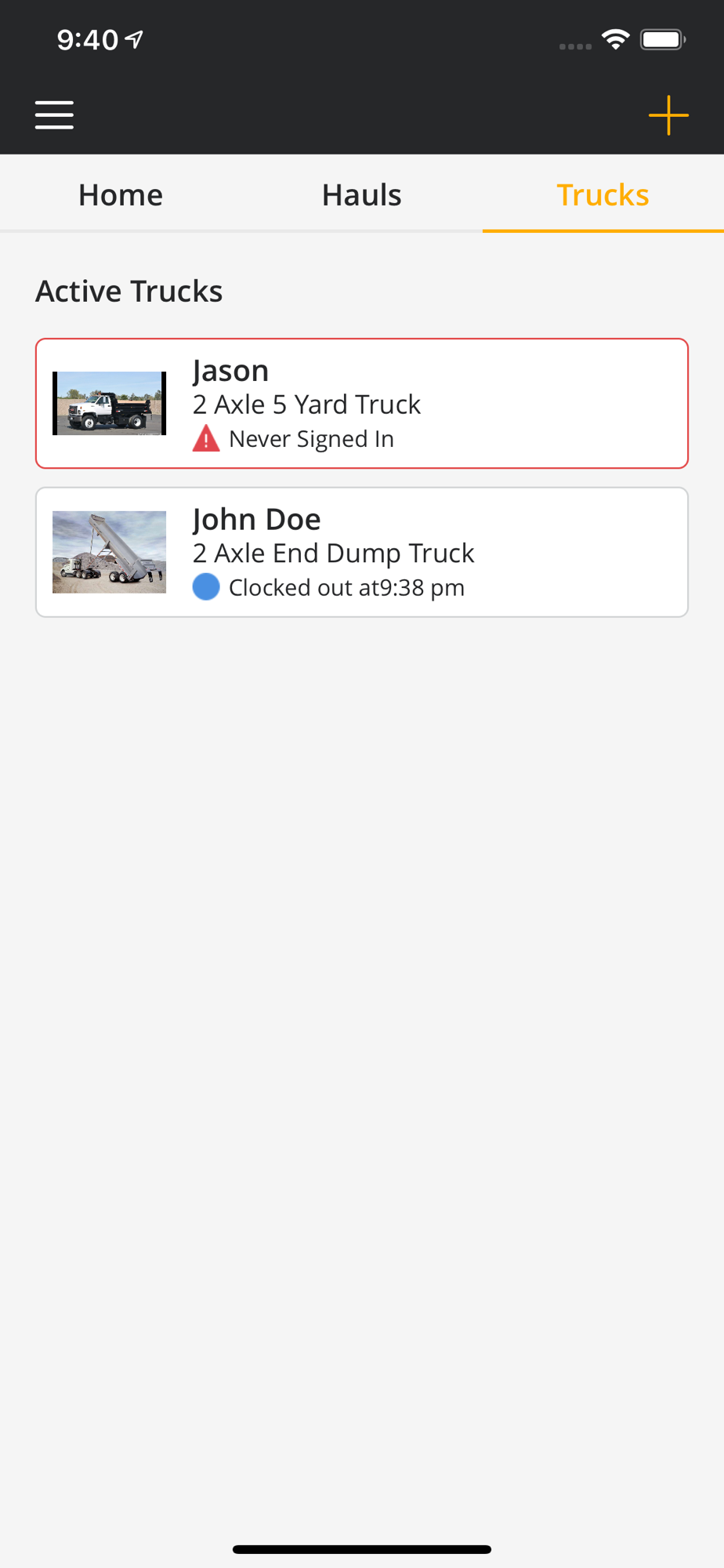The height and width of the screenshot is (1568, 724).
Task: Tap the 2 Axle End Dump Truck label
Action: tap(333, 554)
